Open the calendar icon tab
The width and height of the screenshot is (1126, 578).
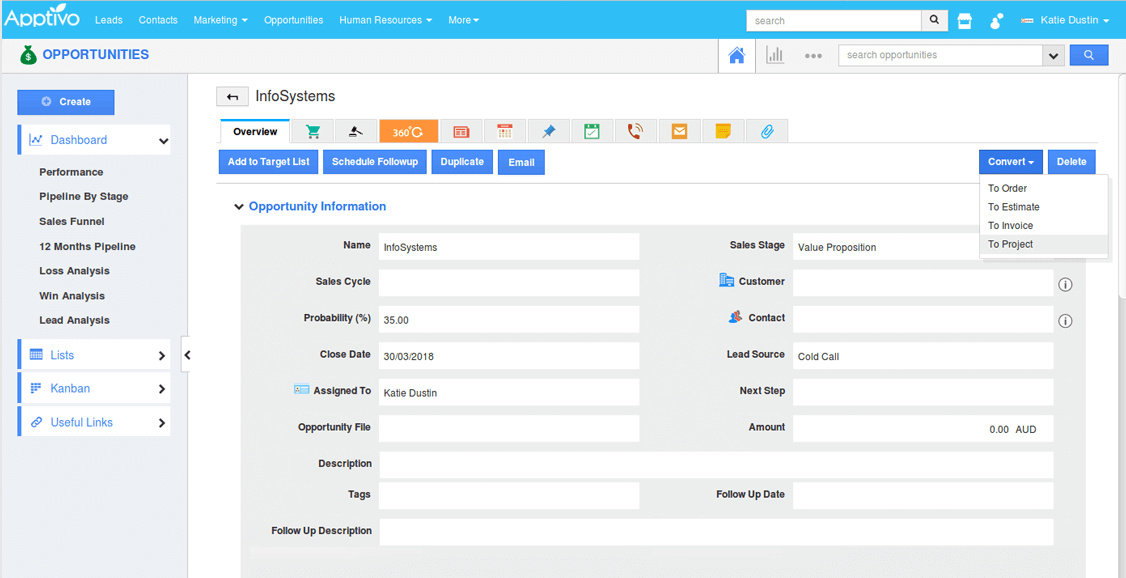tap(505, 131)
